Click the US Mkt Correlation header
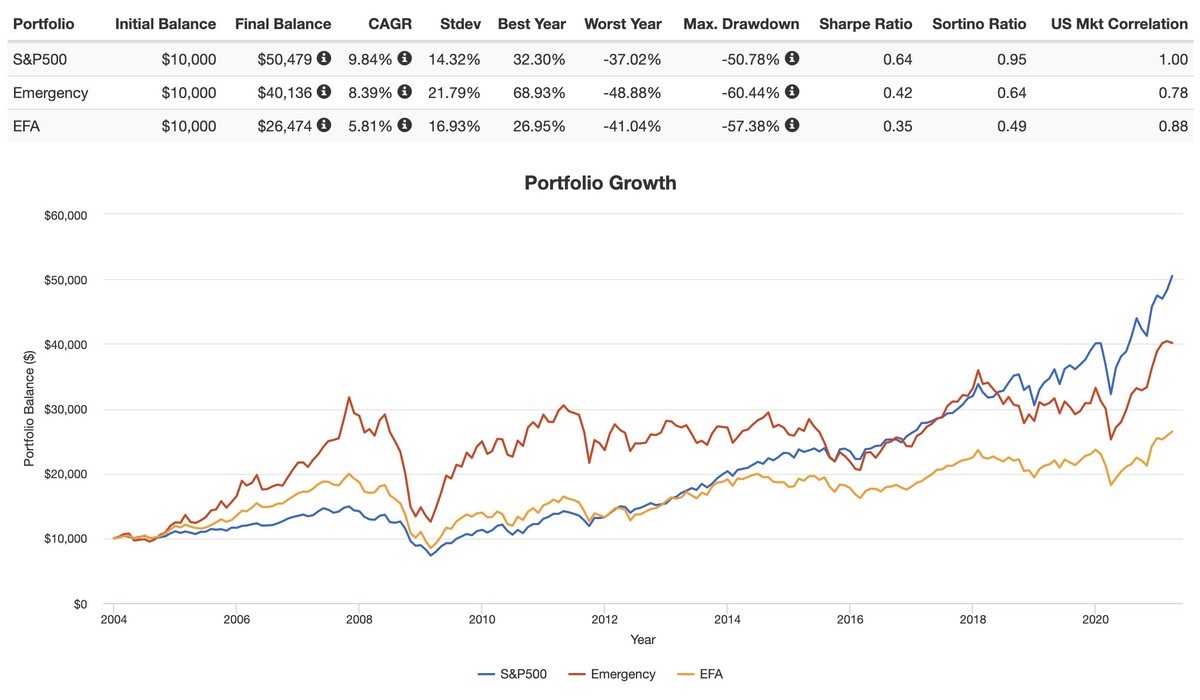The width and height of the screenshot is (1200, 700). [x=1120, y=23]
